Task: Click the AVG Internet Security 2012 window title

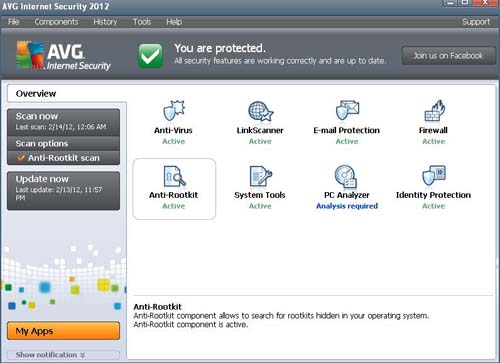Action: 56,6
